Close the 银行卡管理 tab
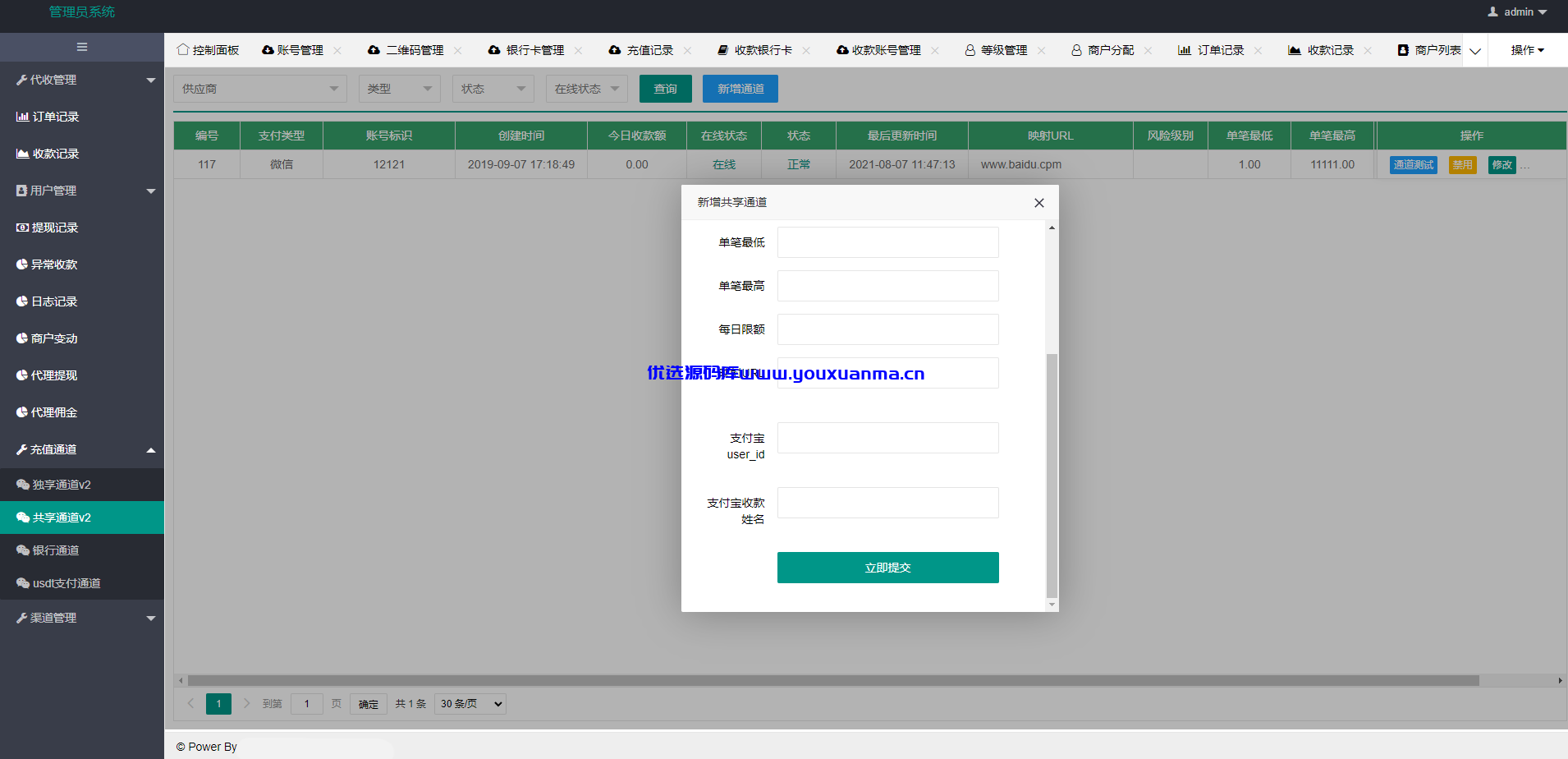The height and width of the screenshot is (759, 1568). coord(578,51)
